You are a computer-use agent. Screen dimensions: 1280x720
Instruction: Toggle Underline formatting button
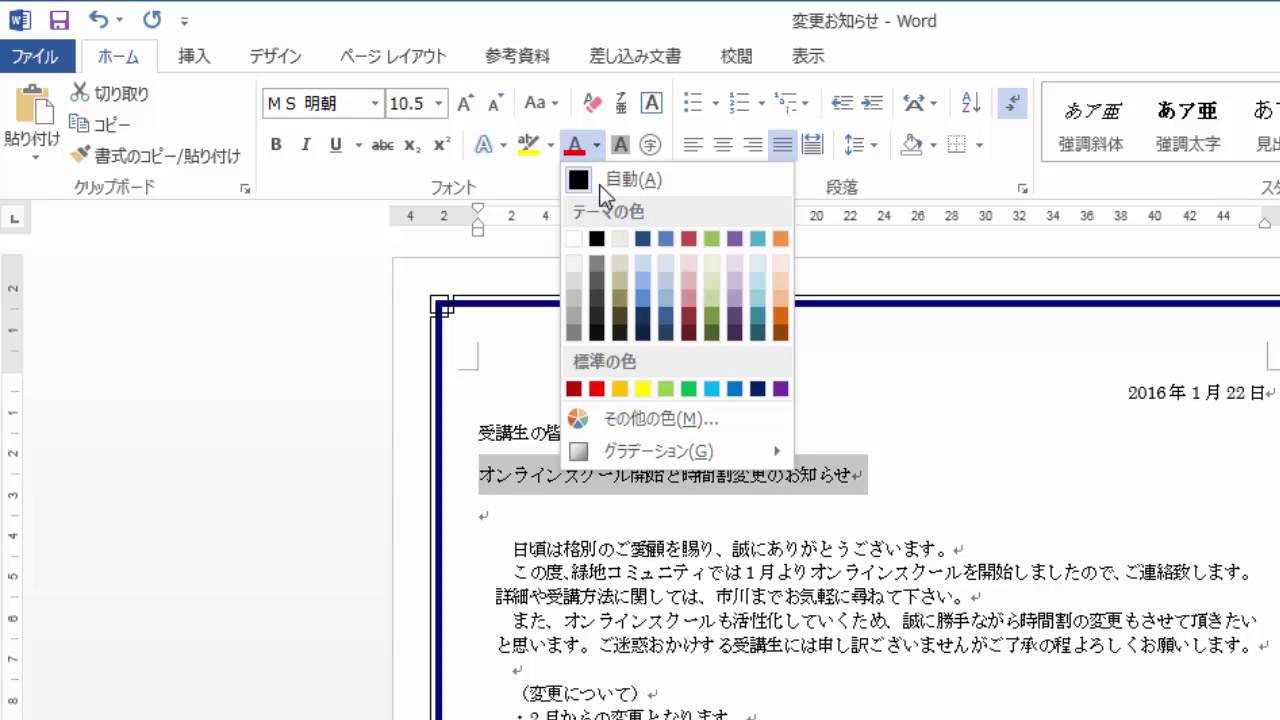point(335,145)
